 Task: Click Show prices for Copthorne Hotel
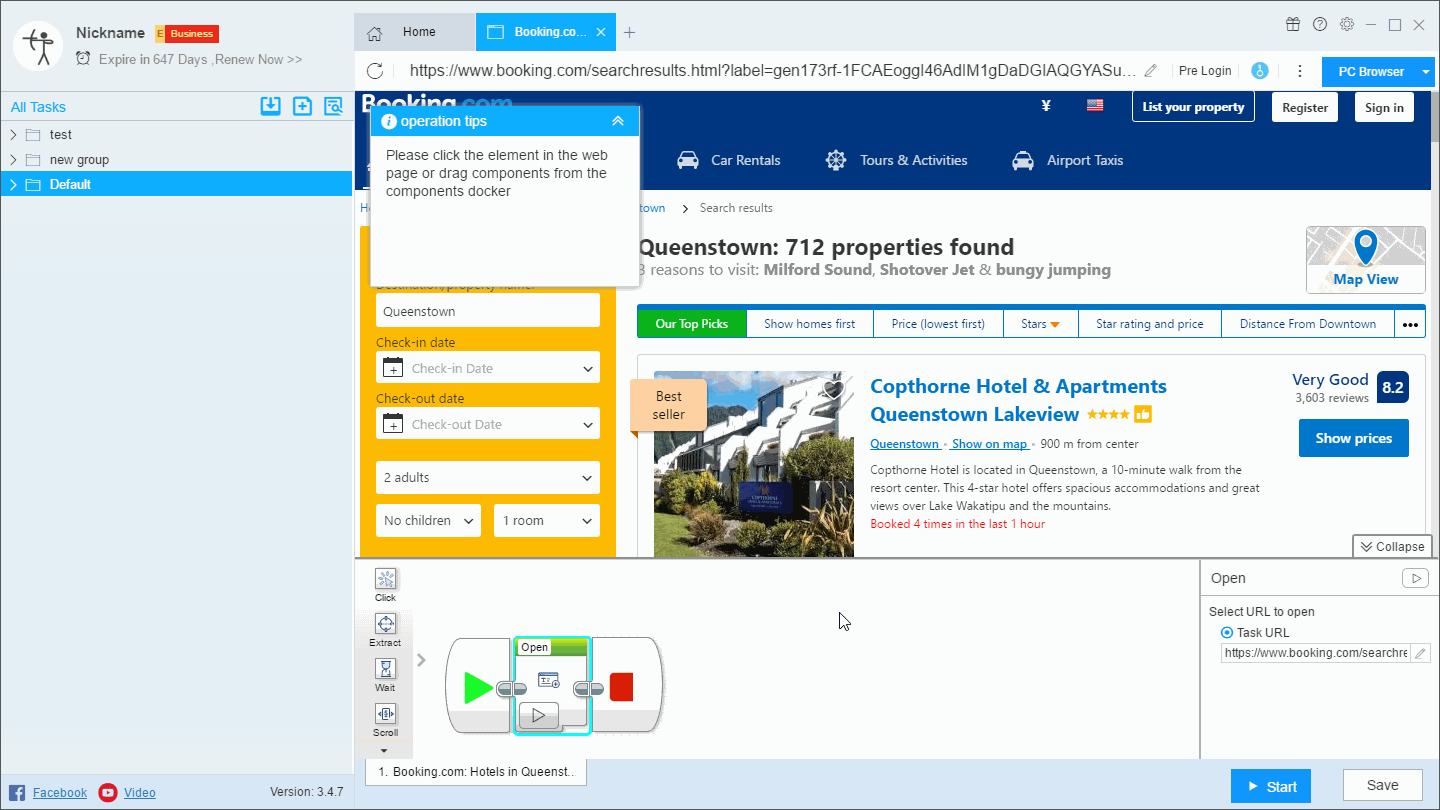1353,438
